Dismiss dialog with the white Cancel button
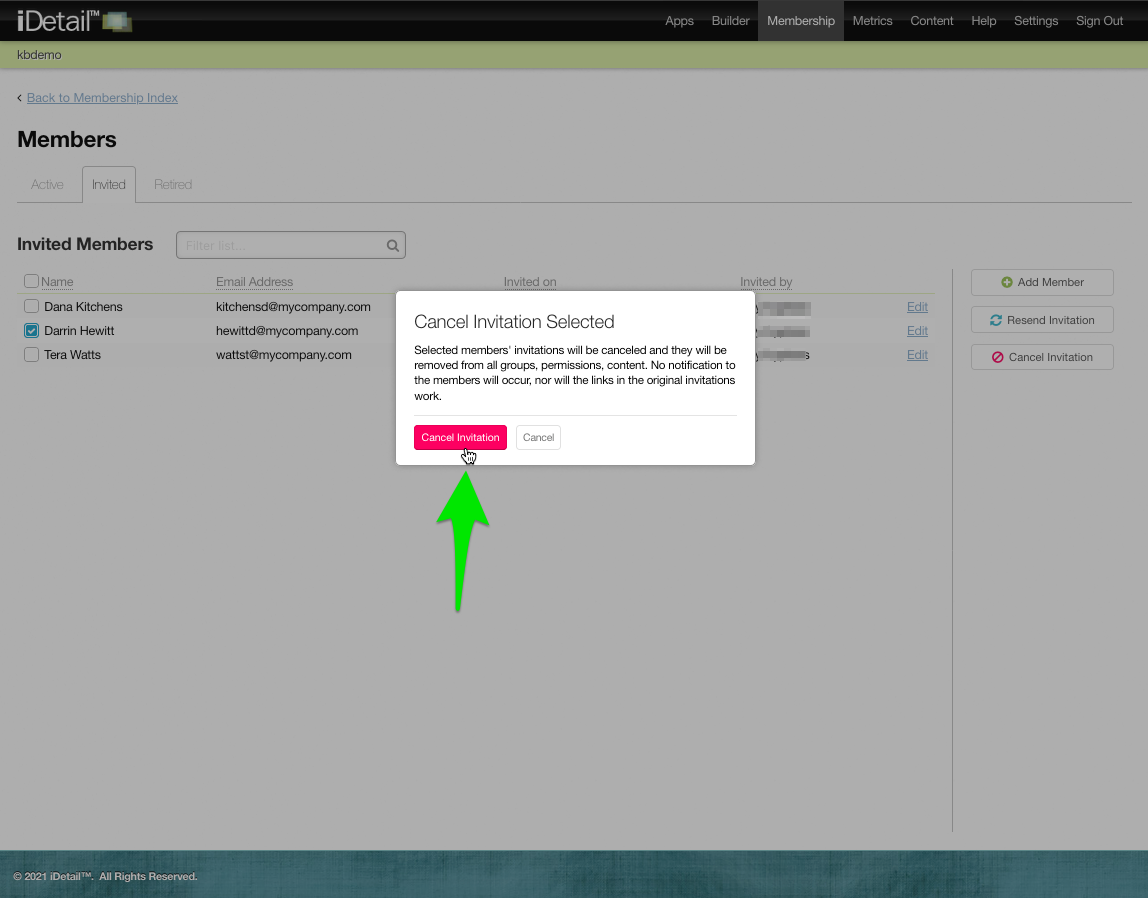1148x898 pixels. coord(538,438)
